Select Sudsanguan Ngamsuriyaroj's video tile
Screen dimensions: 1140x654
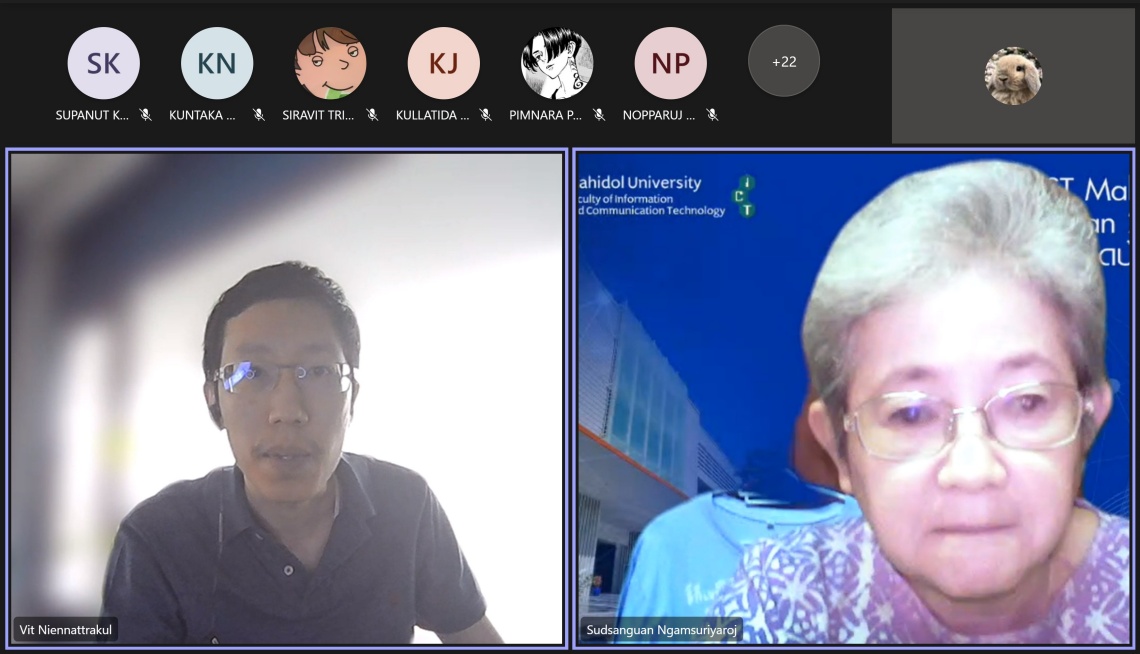(x=854, y=398)
